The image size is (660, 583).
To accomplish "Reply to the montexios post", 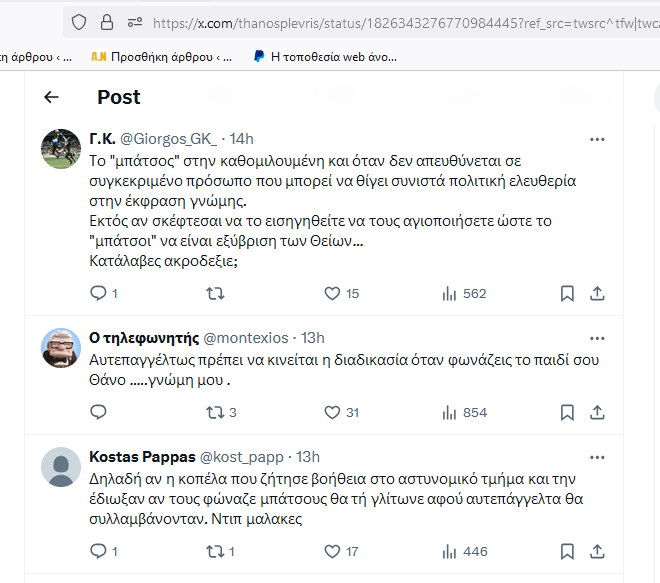I will point(98,412).
